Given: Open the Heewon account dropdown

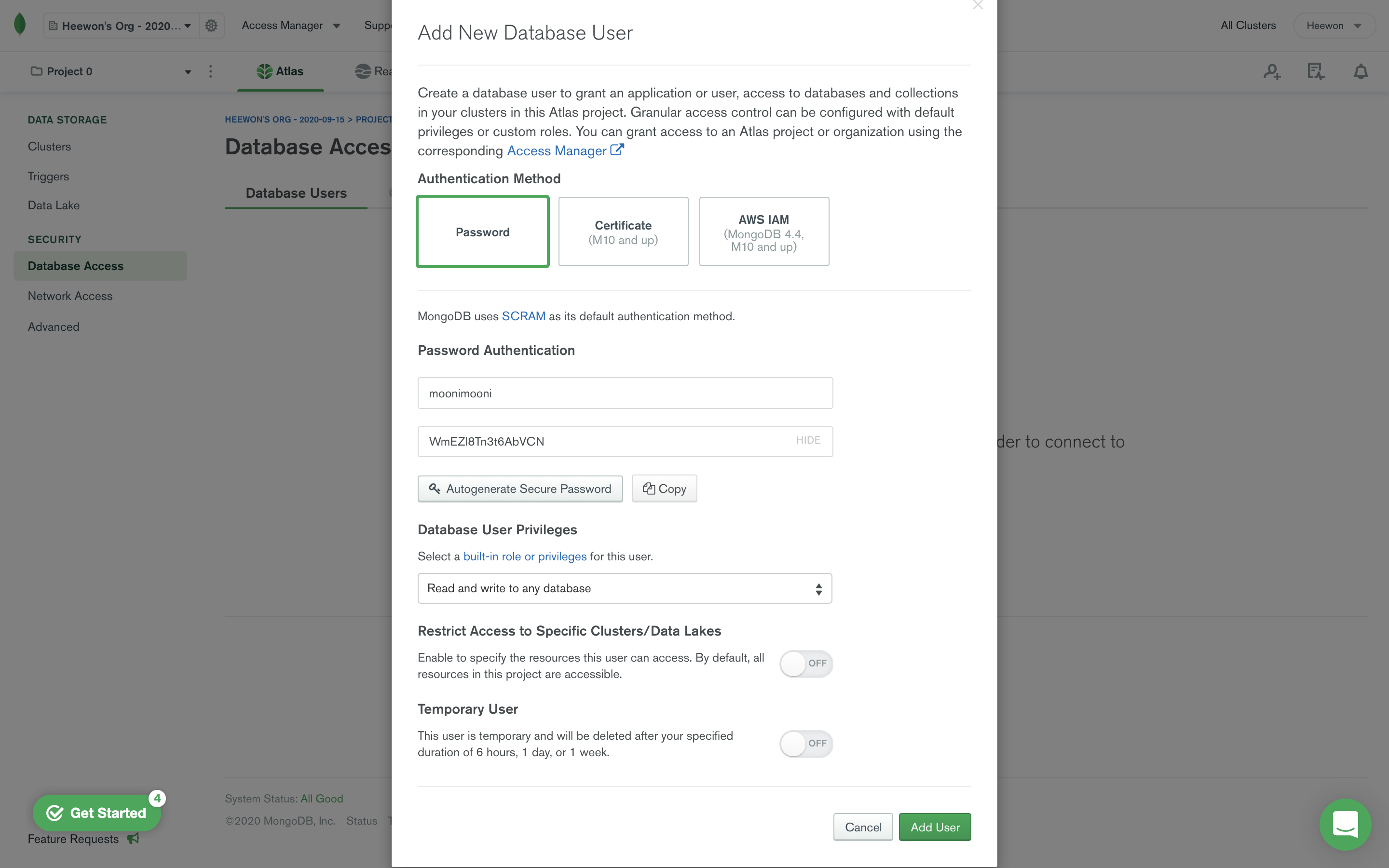Looking at the screenshot, I should coord(1334,26).
